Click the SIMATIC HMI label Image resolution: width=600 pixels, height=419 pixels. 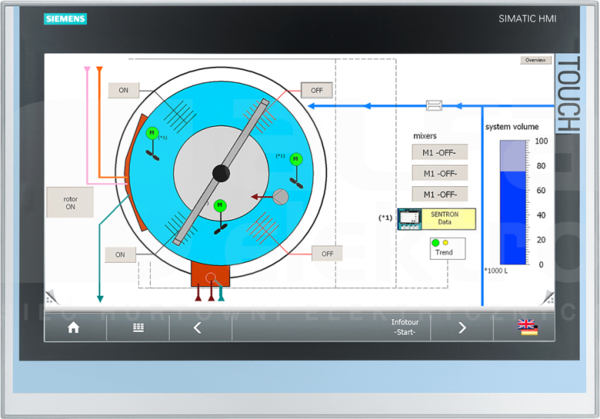[527, 19]
